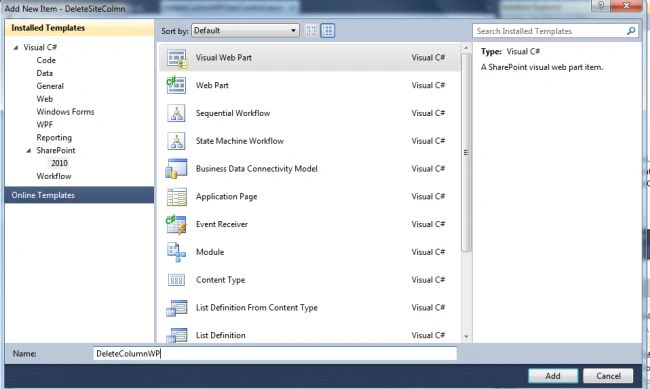Select the Code category
Viewport: 650px width, 389px height.
point(46,60)
